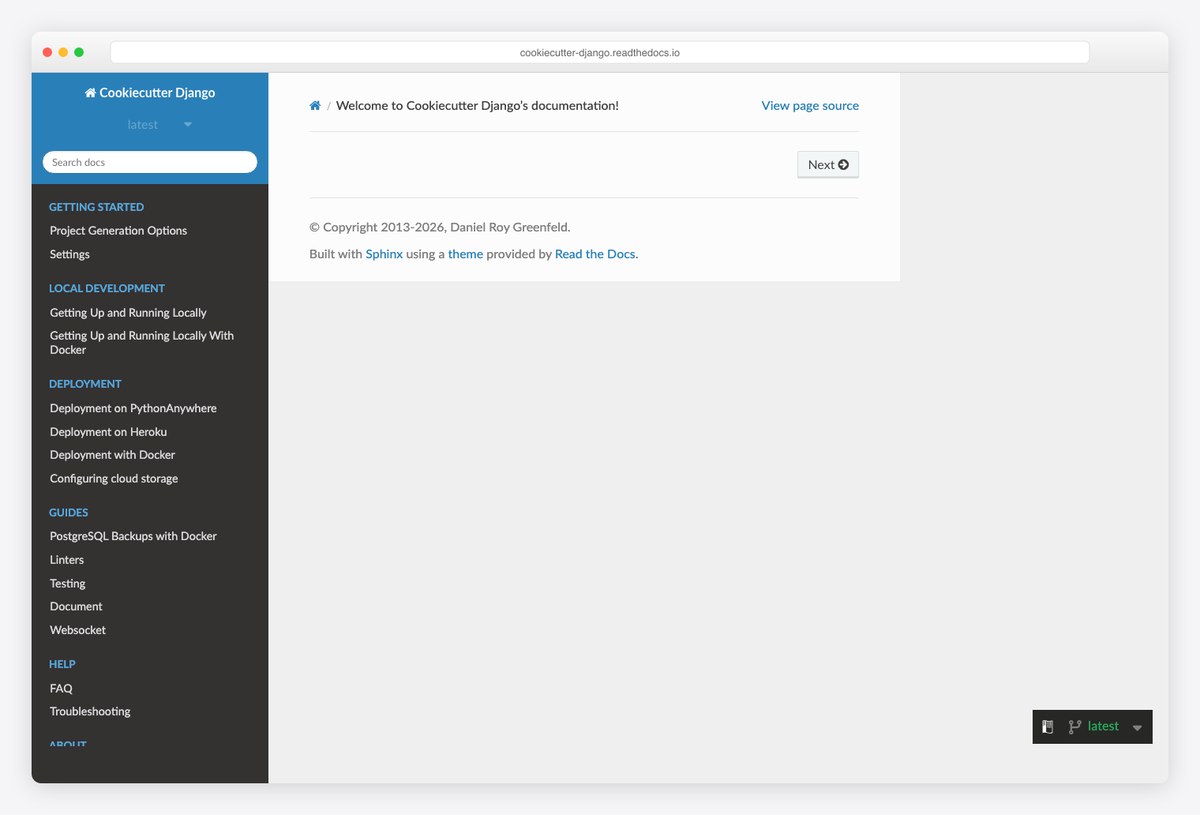Minimize the window with yellow button

pos(63,52)
